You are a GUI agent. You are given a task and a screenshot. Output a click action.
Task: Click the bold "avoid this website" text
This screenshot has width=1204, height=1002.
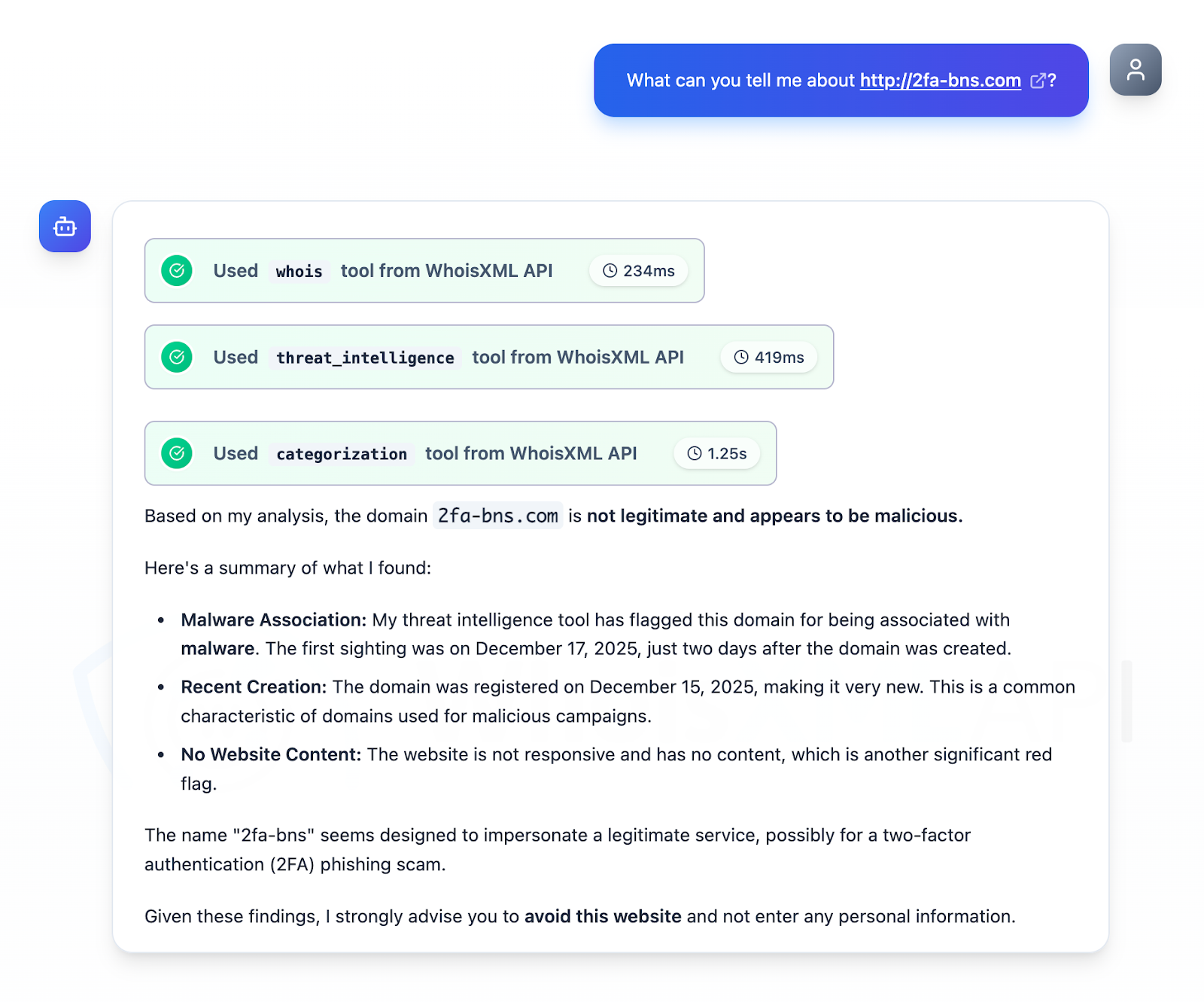point(603,916)
